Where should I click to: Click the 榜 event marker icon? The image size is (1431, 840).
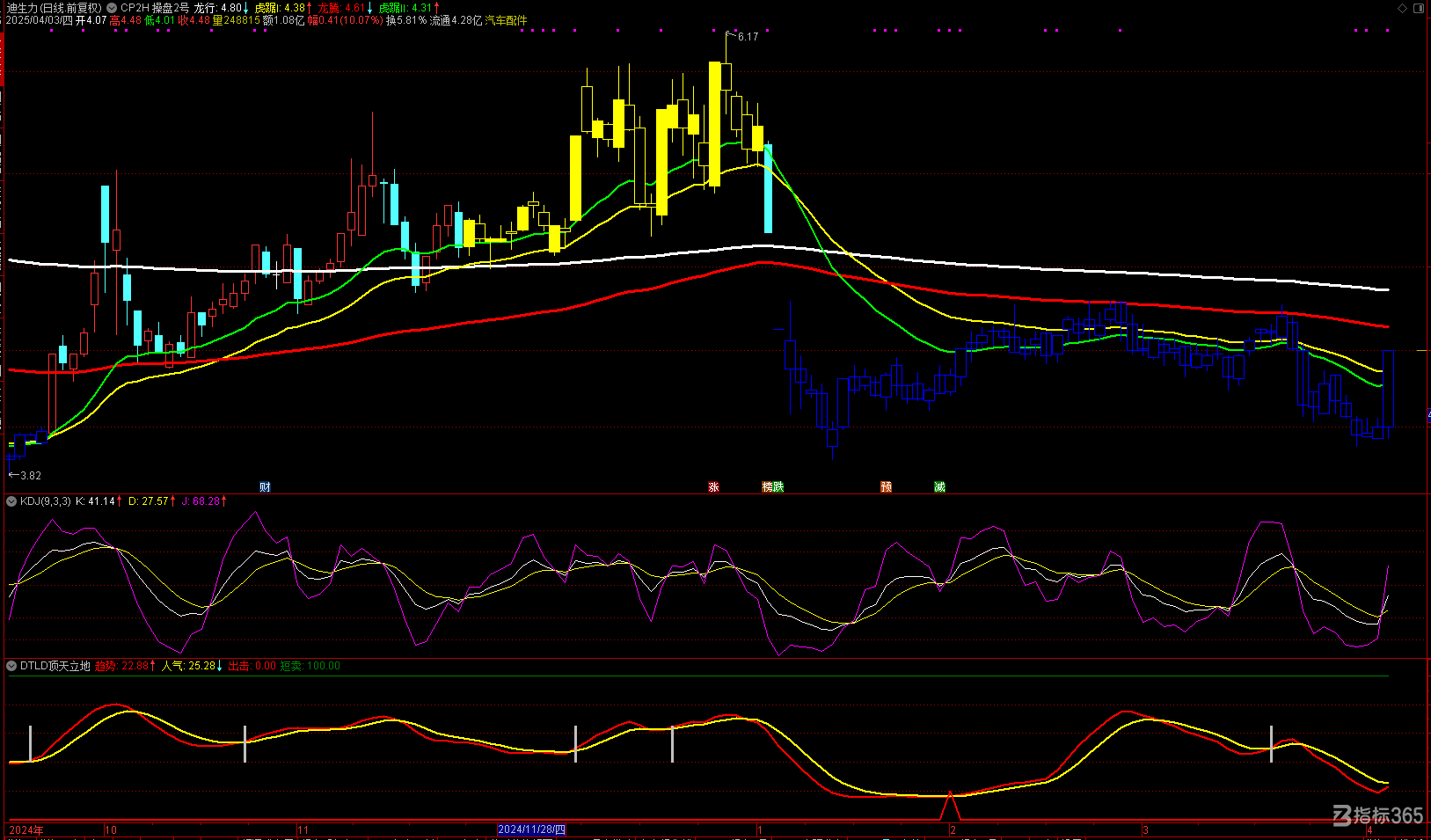click(767, 486)
